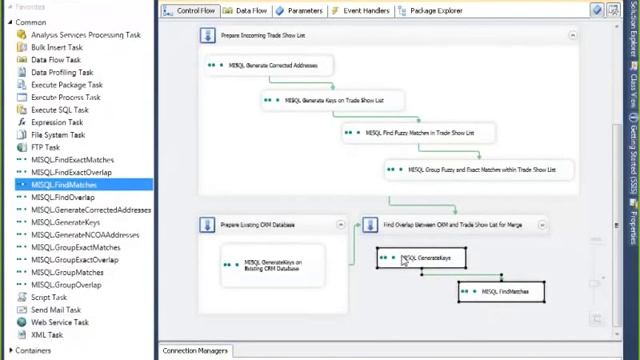Collapse the Common toolbox section
Image resolution: width=640 pixels, height=360 pixels.
[x=10, y=22]
